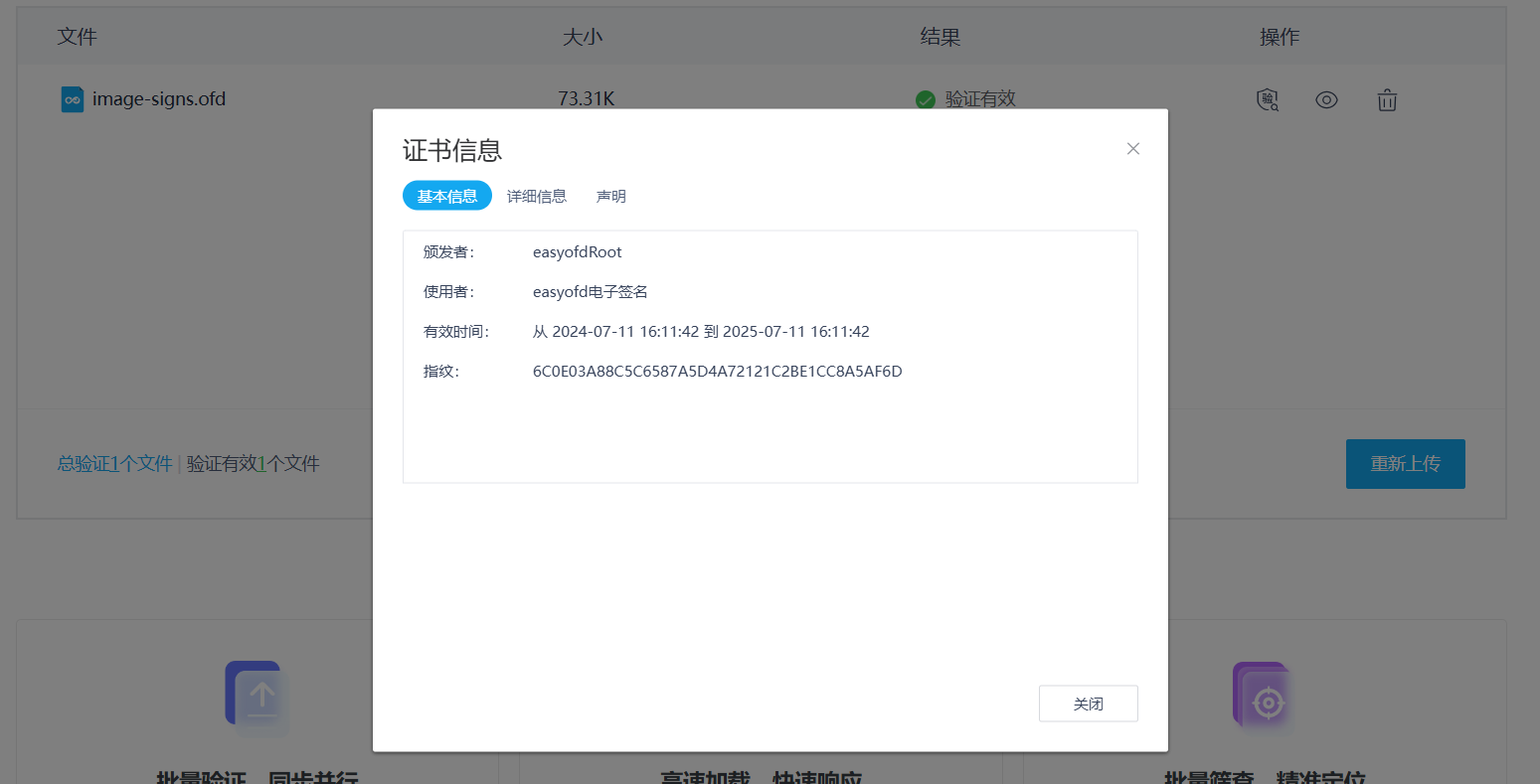This screenshot has width=1540, height=784.
Task: Select the issuer text easyofdRoot
Action: pos(577,251)
